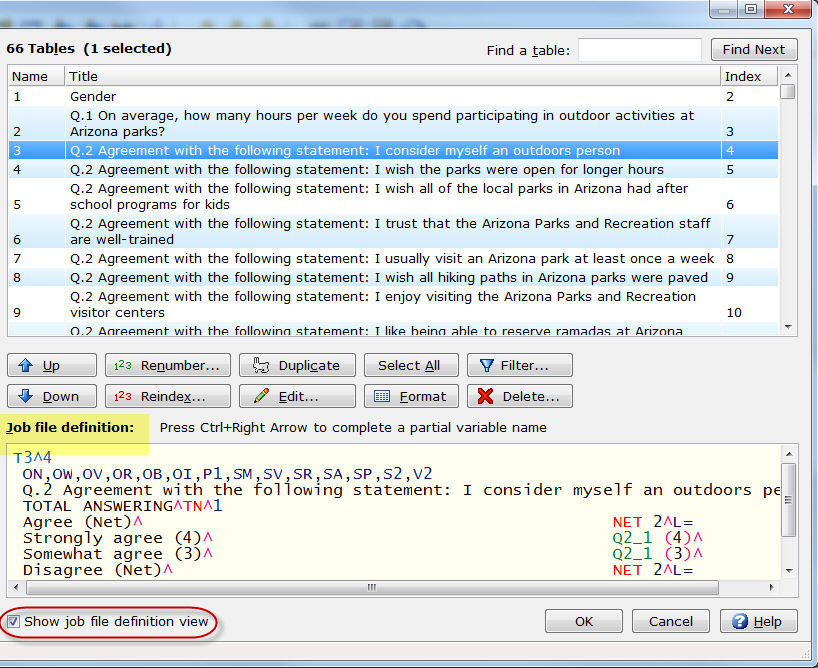Click definition editor scroll down arrow
This screenshot has height=668, width=818.
pyautogui.click(x=789, y=570)
